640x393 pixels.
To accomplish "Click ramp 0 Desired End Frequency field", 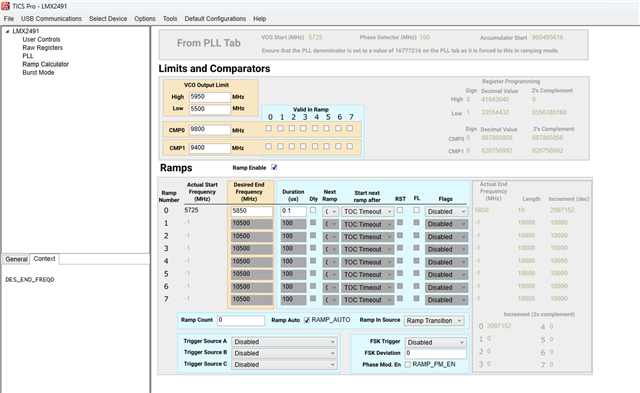I will [x=252, y=211].
